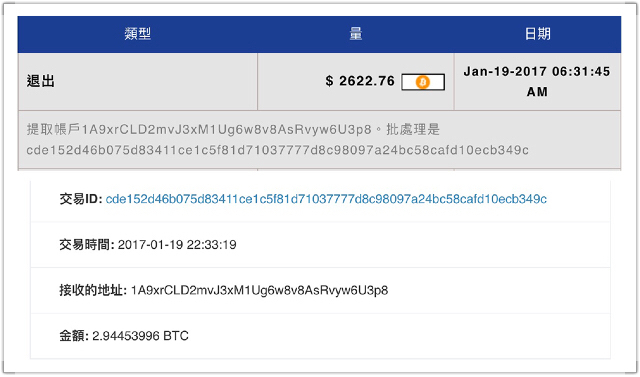This screenshot has width=640, height=377.
Task: Click the Bitcoin icon beside $ 2622.76
Action: click(x=423, y=82)
